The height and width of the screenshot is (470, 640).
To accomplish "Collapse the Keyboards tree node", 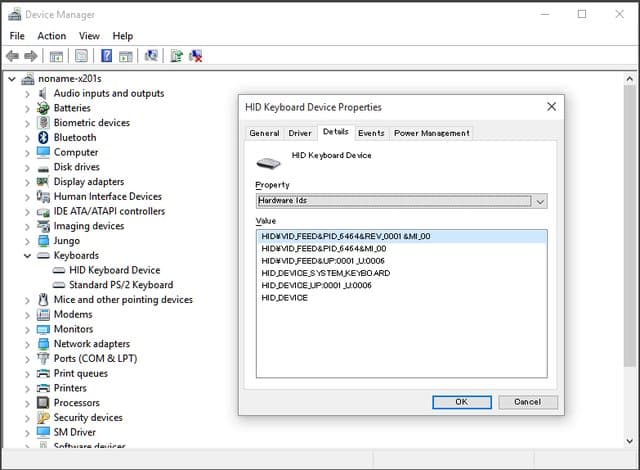I will pyautogui.click(x=27, y=256).
